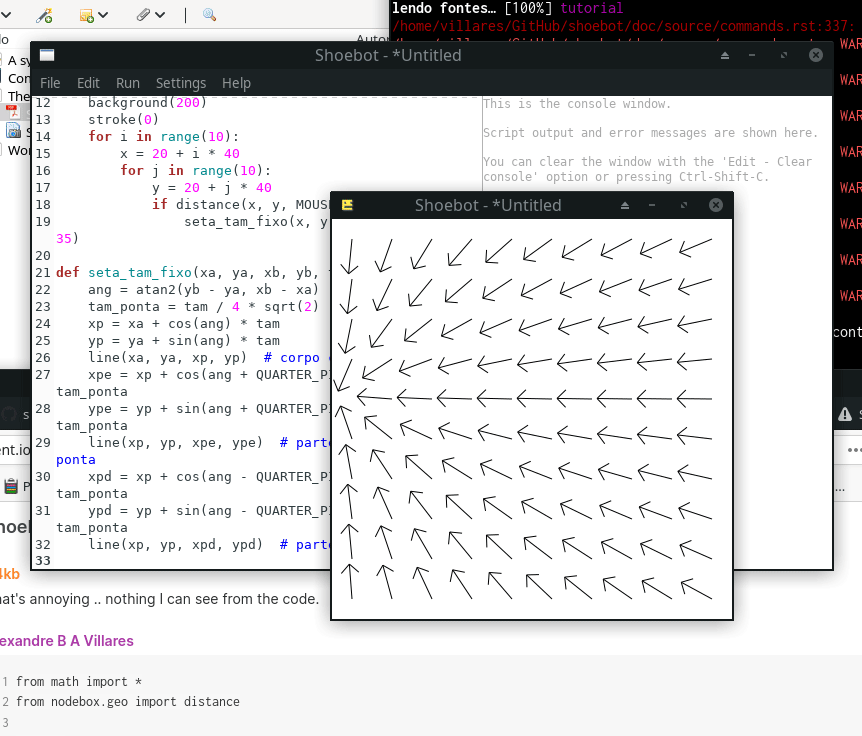Open the Run menu
The width and height of the screenshot is (862, 736).
click(x=128, y=83)
